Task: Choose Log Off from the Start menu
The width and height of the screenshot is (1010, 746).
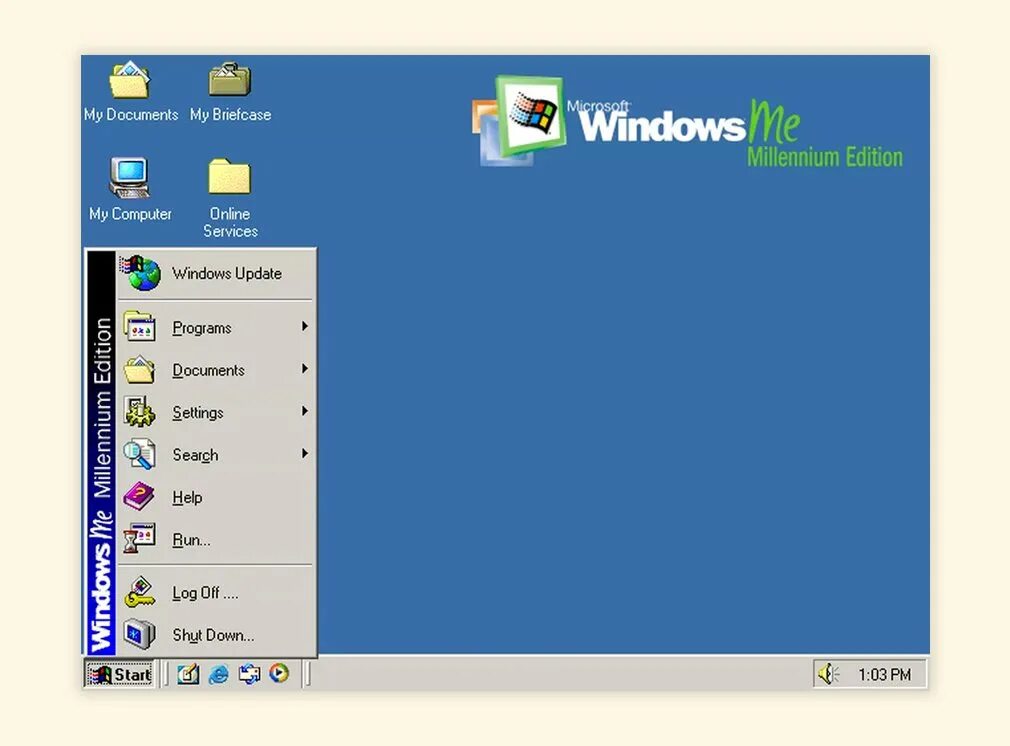Action: point(216,593)
